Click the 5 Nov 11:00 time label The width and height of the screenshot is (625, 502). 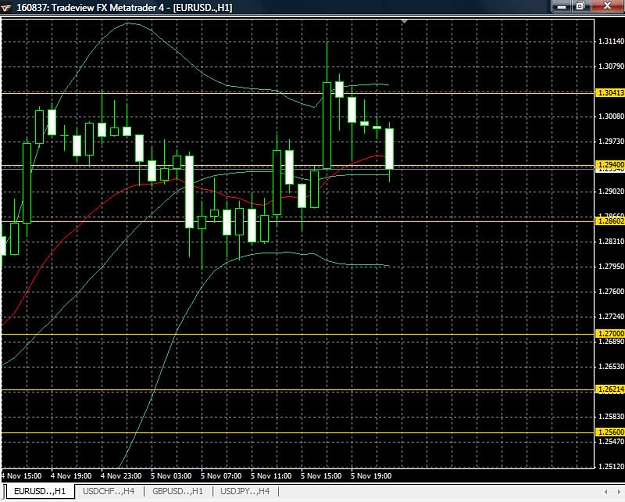(271, 476)
